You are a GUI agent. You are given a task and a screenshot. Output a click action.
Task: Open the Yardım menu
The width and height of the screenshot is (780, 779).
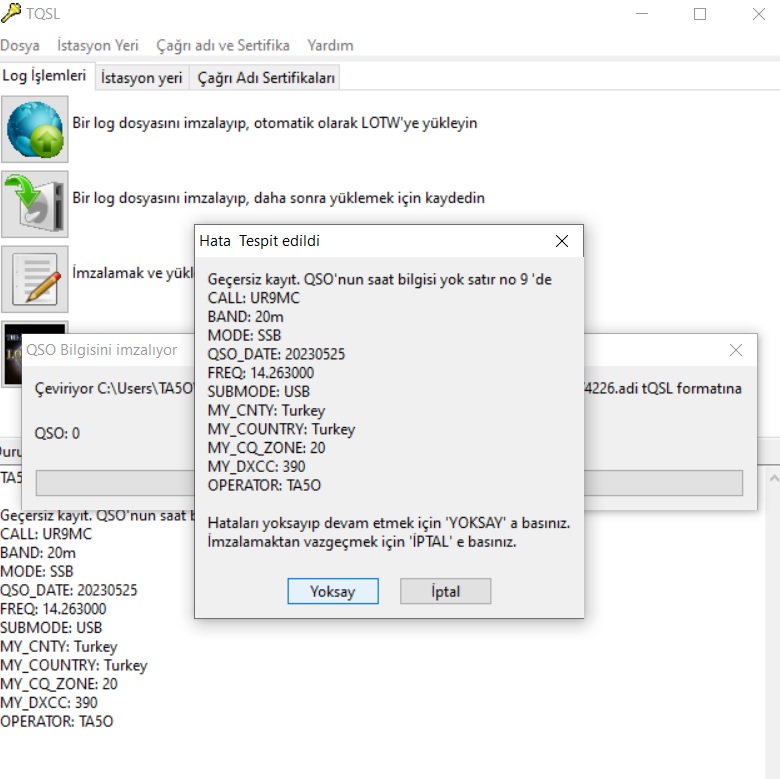coord(330,45)
